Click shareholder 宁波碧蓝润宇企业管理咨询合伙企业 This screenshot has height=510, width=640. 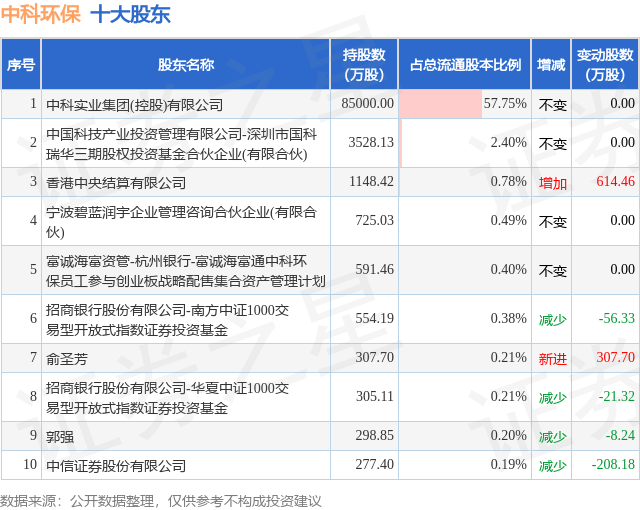coord(181,222)
